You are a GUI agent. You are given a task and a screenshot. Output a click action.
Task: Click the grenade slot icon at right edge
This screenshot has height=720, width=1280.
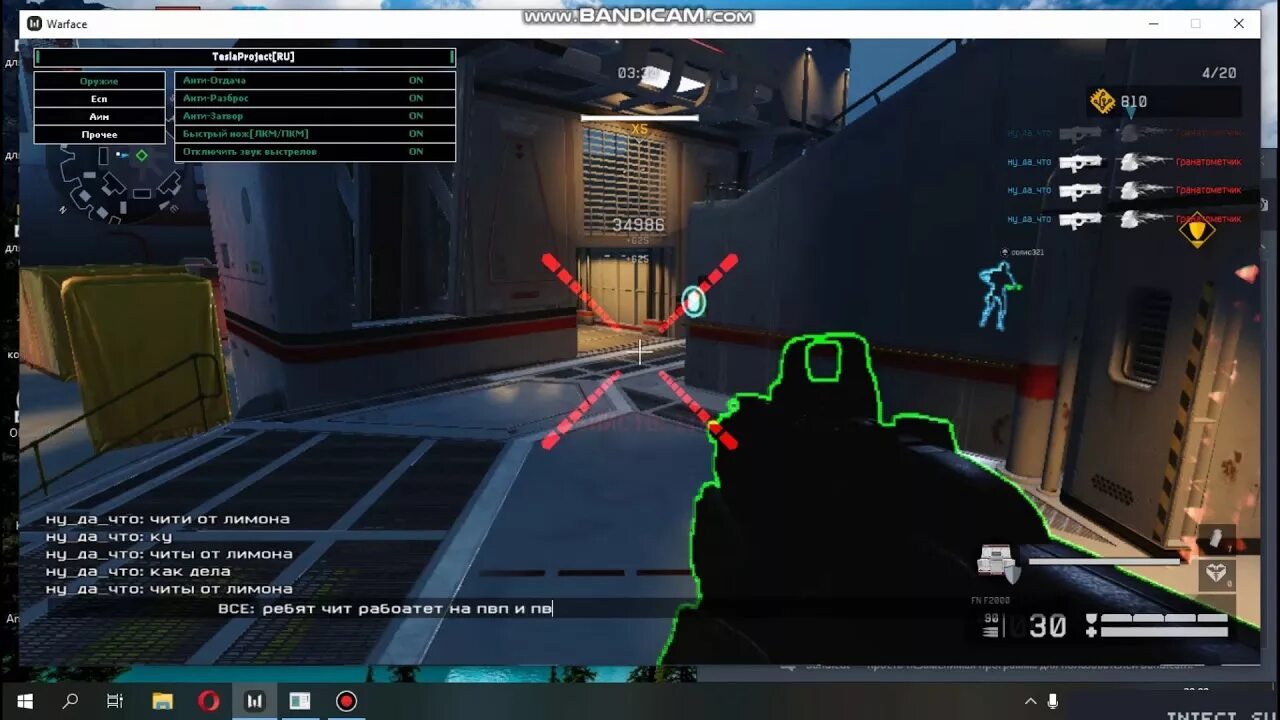pos(1217,540)
